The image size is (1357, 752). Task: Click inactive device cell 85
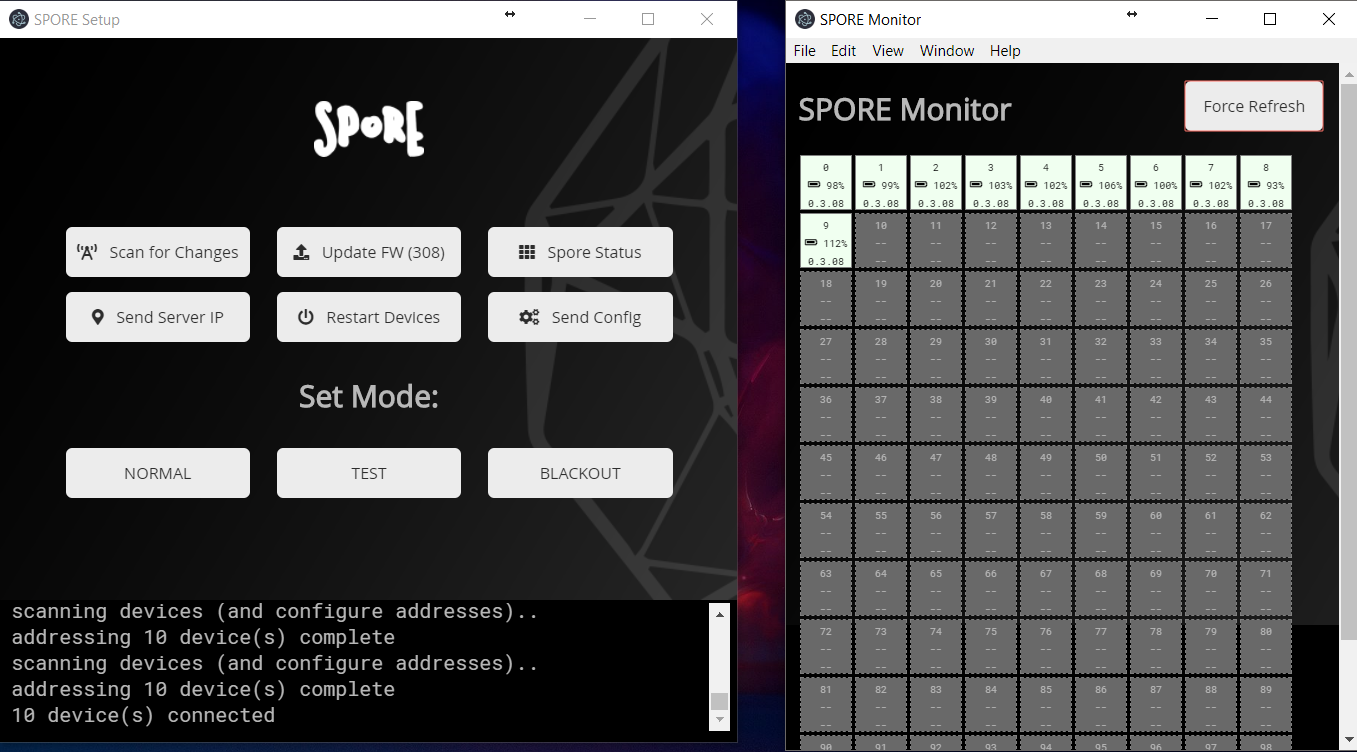click(1046, 705)
